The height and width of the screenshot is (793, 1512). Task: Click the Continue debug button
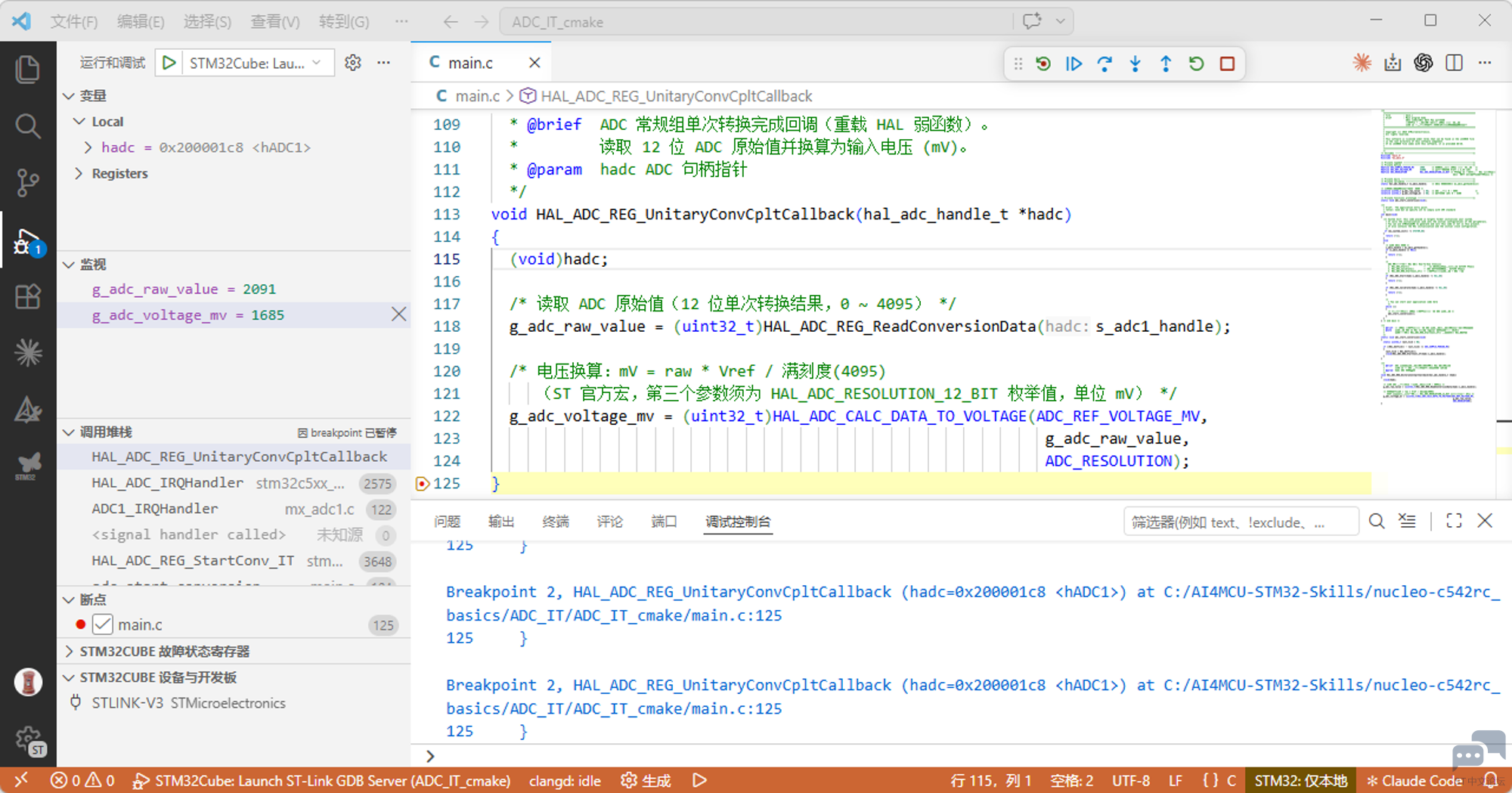click(1074, 64)
